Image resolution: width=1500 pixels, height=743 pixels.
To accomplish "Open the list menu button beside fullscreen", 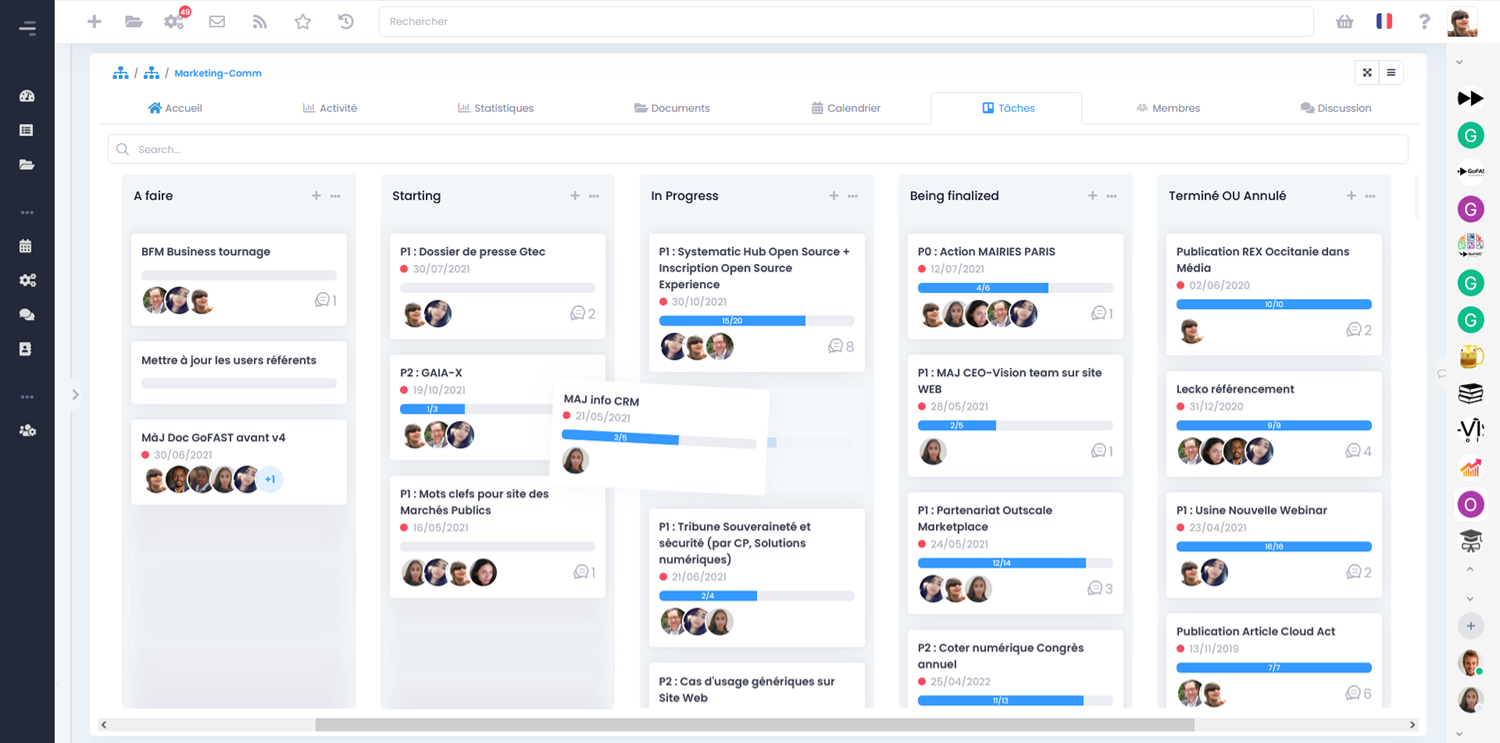I will click(x=1391, y=72).
